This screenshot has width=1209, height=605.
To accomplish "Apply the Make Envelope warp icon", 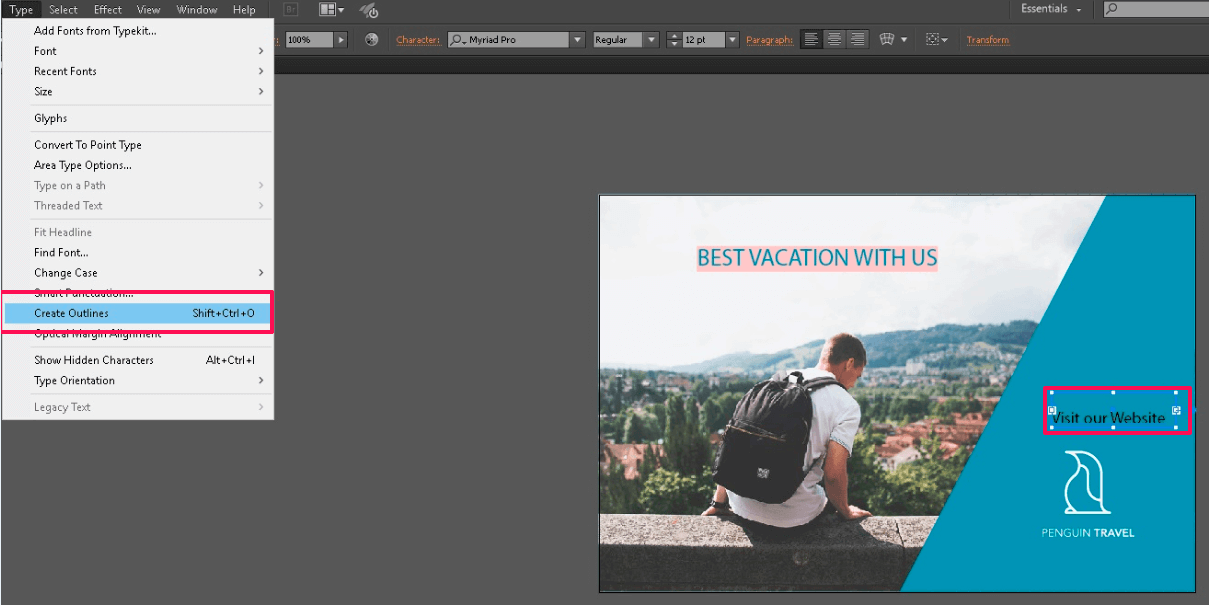I will tap(888, 39).
